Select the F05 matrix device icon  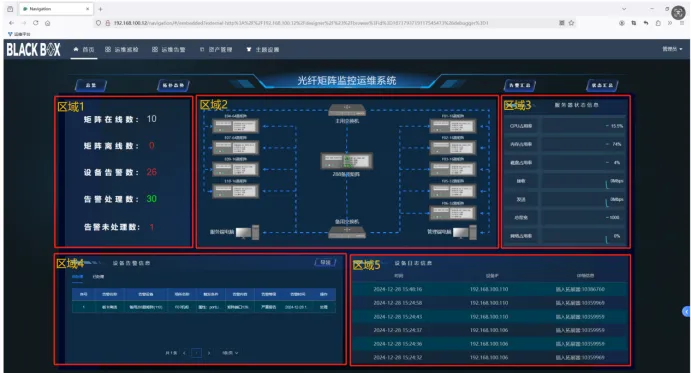pyautogui.click(x=453, y=191)
